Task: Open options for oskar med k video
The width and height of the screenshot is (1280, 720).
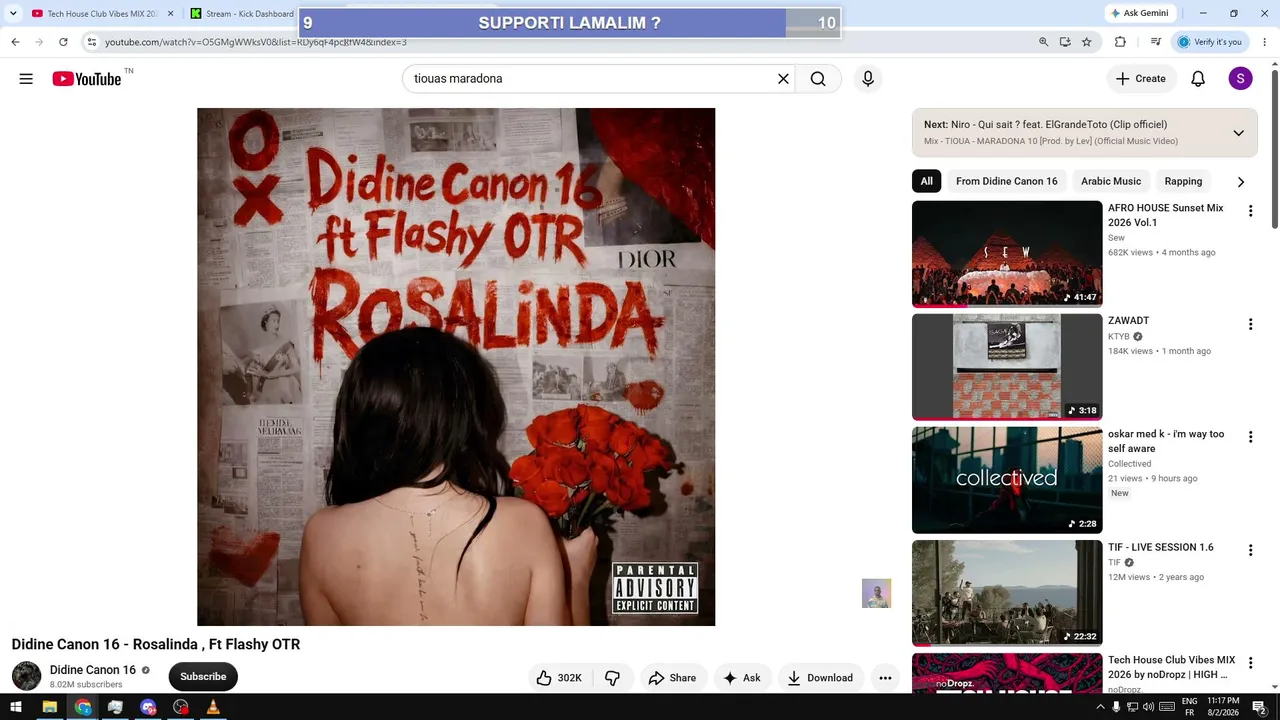Action: (x=1250, y=437)
